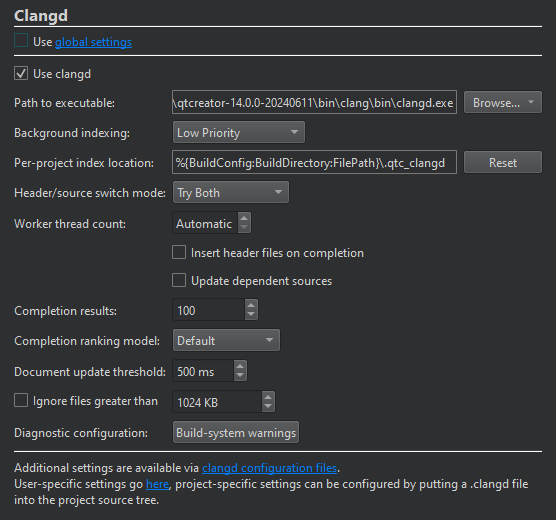Click the Clangd section heading
Image resolution: width=556 pixels, height=520 pixels.
(41, 16)
